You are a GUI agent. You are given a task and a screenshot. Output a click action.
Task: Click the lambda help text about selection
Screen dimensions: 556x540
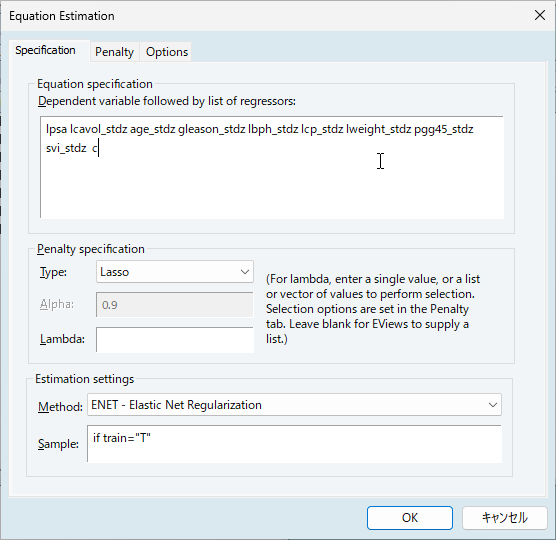(x=373, y=309)
